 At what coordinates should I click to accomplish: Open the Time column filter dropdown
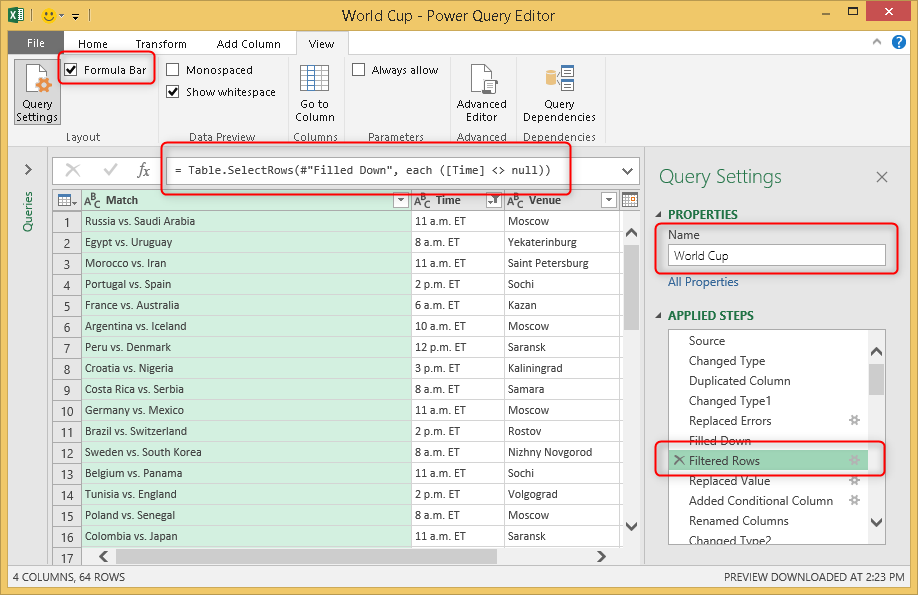[494, 200]
